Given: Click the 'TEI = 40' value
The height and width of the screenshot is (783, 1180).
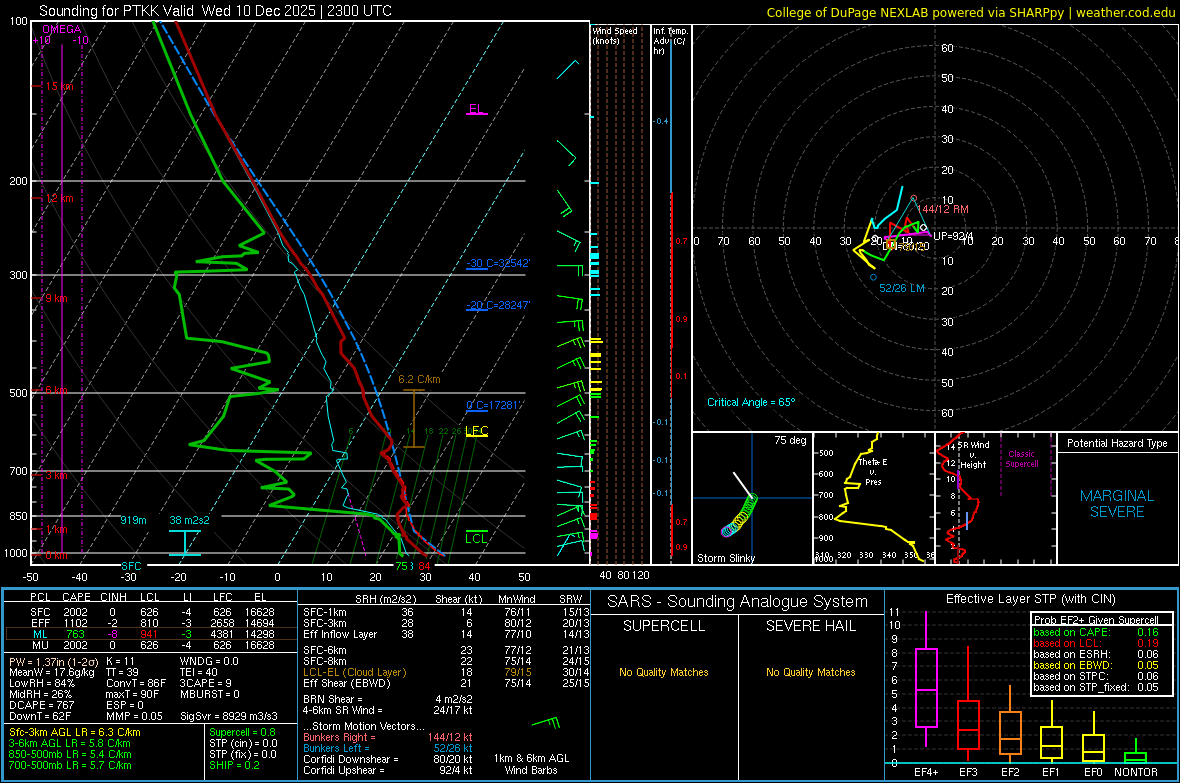Looking at the screenshot, I should click(x=199, y=672).
